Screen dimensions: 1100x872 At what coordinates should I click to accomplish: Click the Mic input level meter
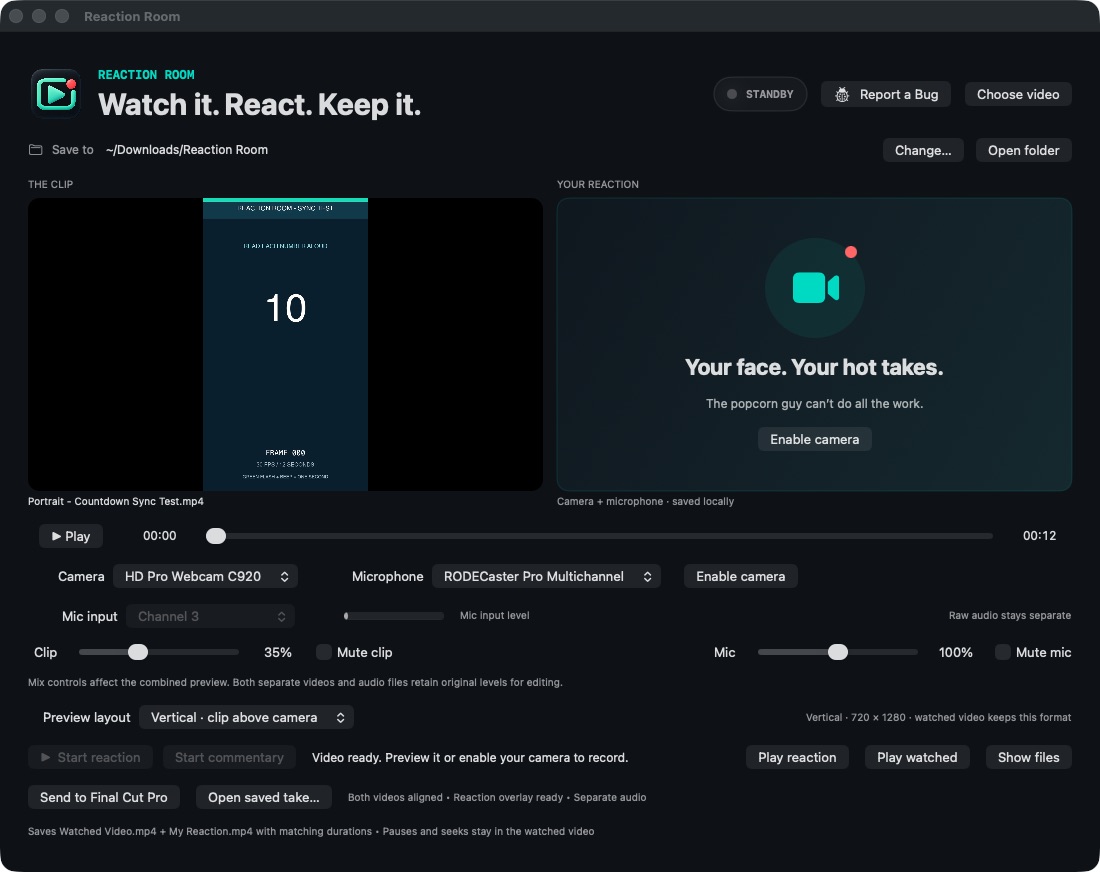tap(394, 616)
